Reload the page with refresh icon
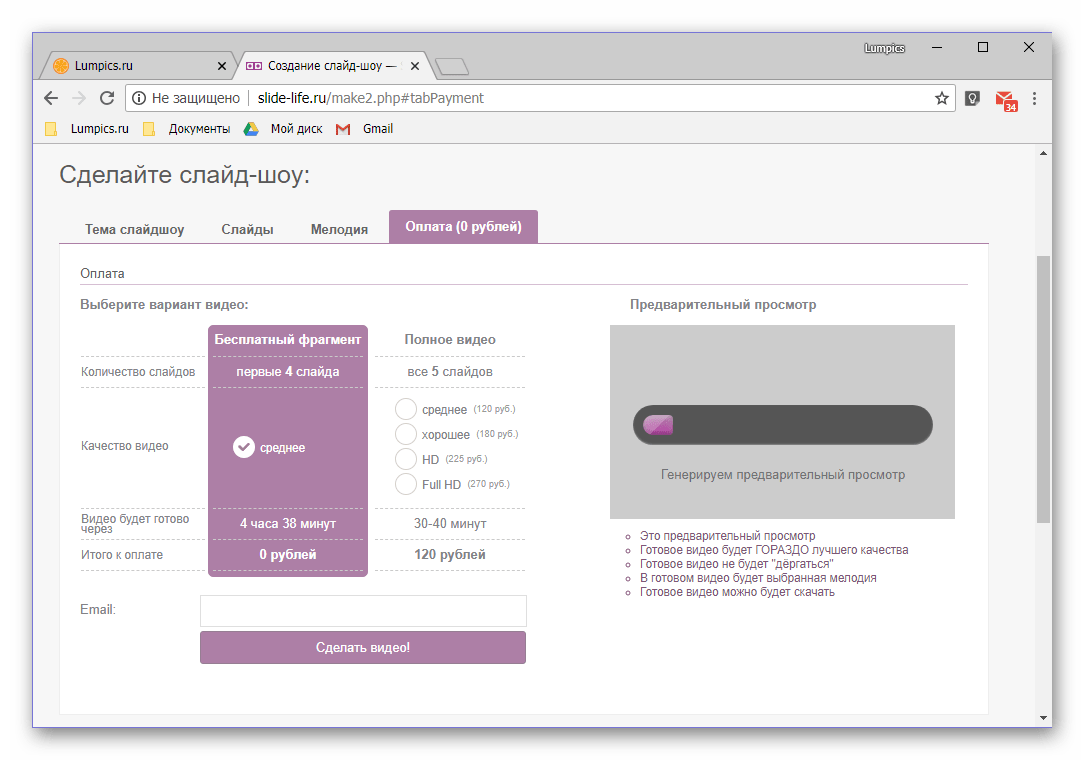This screenshot has width=1085, height=760. [x=107, y=98]
